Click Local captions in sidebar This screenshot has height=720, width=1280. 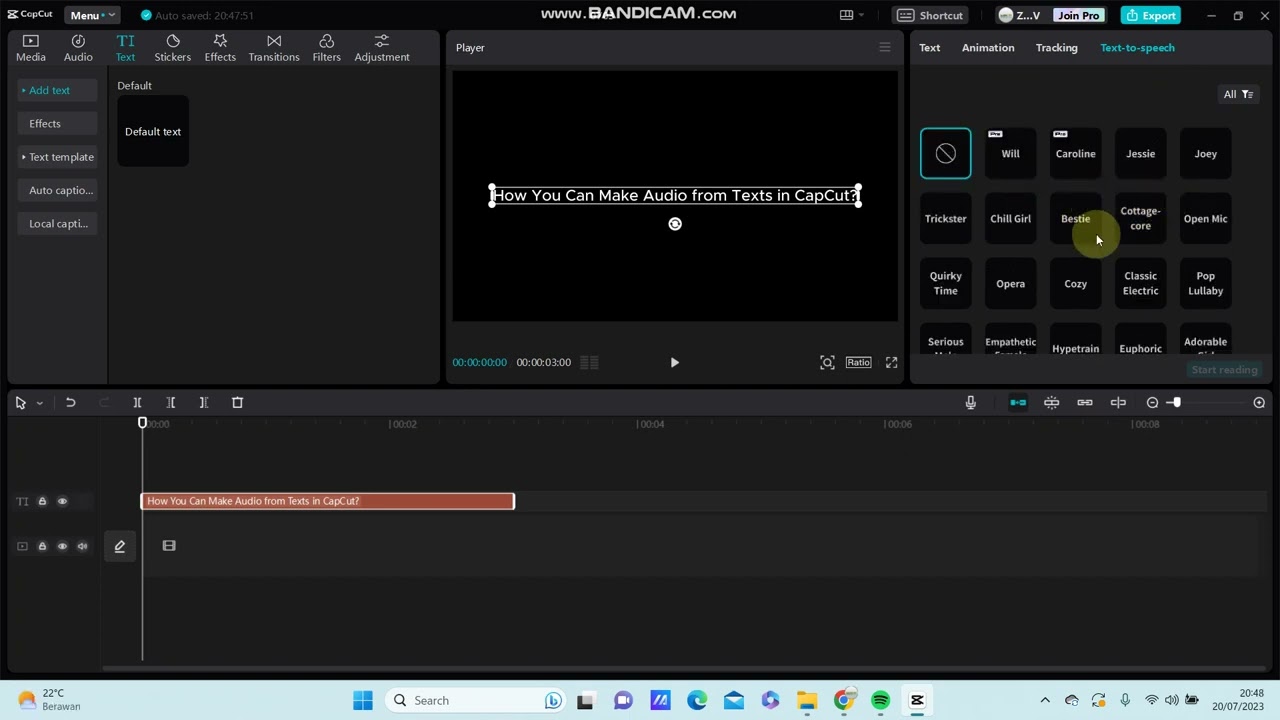point(57,224)
